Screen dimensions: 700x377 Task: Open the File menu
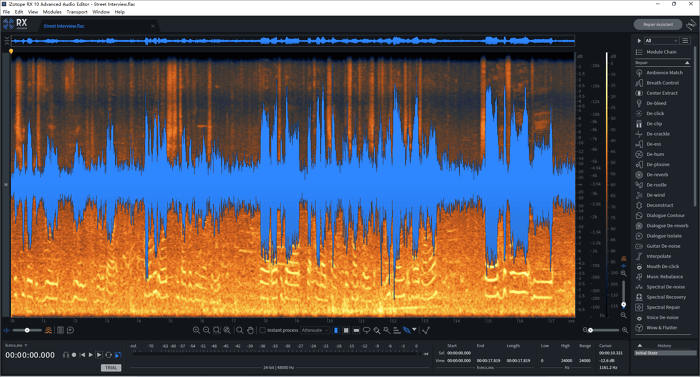[x=6, y=12]
